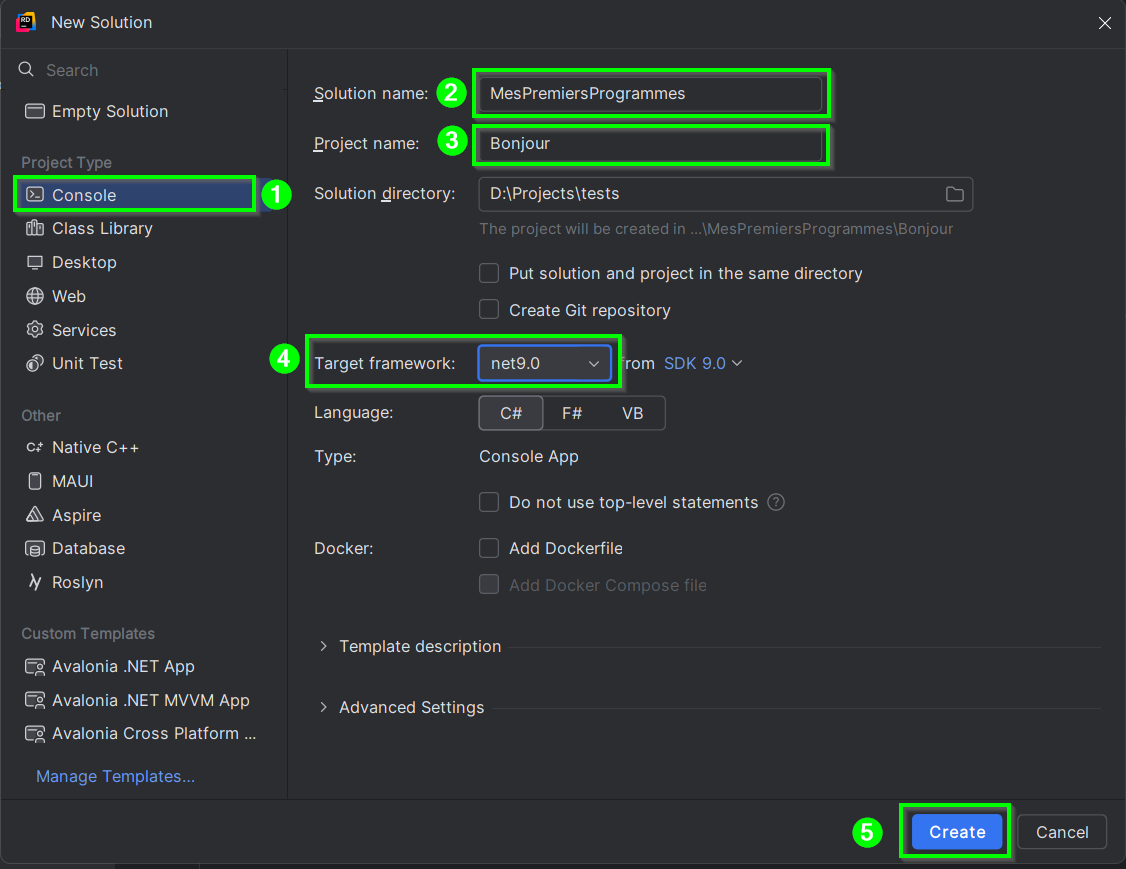
Task: Tick the Add Dockerfile checkbox
Action: coord(489,548)
